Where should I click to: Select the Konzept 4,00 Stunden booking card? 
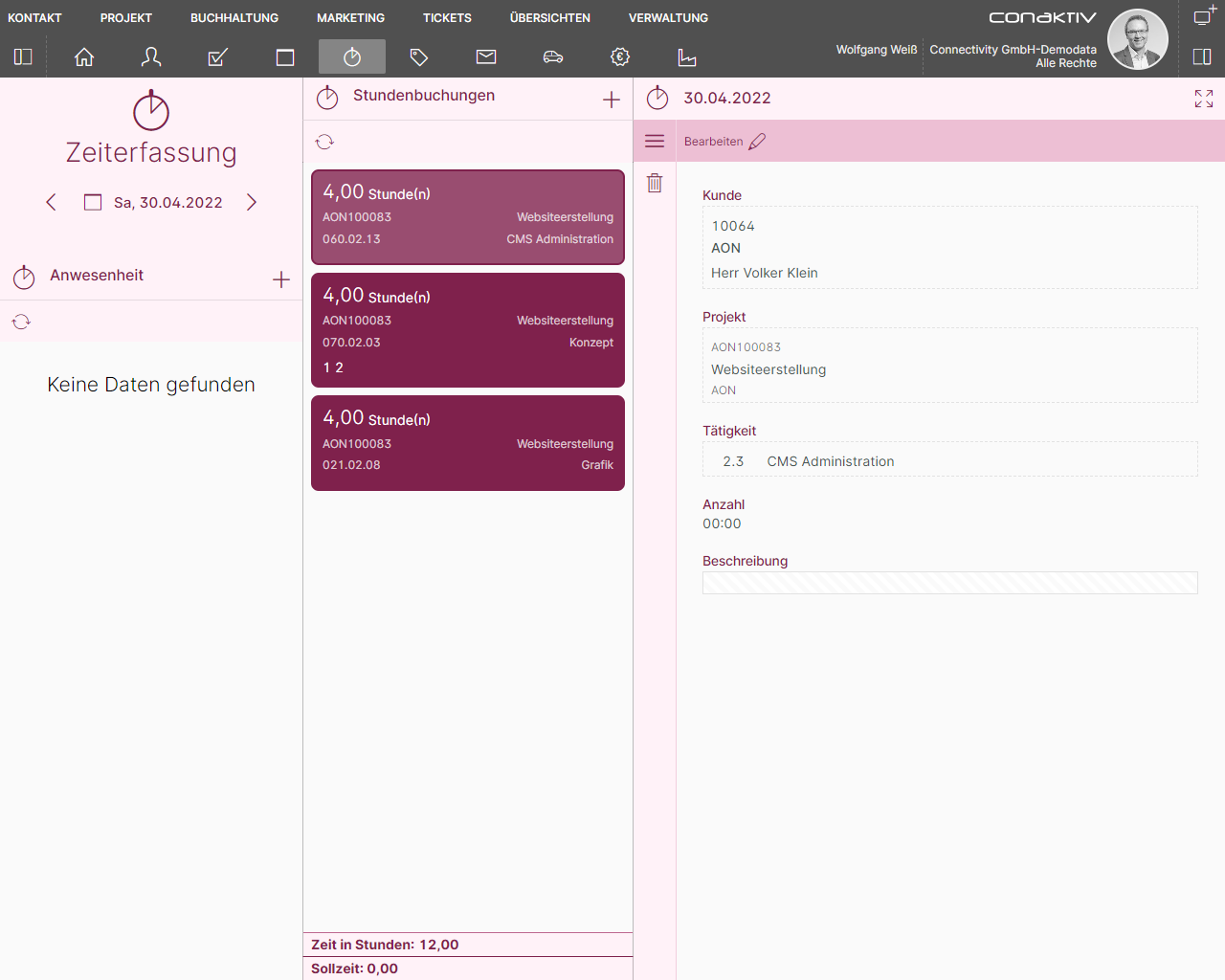(468, 330)
